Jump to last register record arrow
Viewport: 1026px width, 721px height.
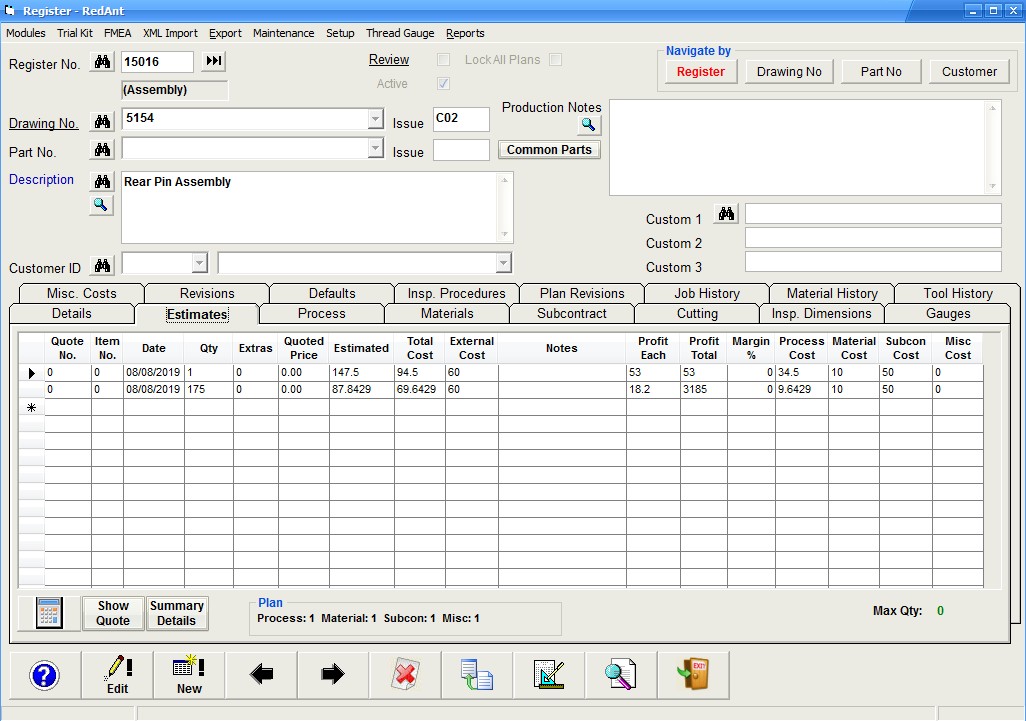pos(213,62)
